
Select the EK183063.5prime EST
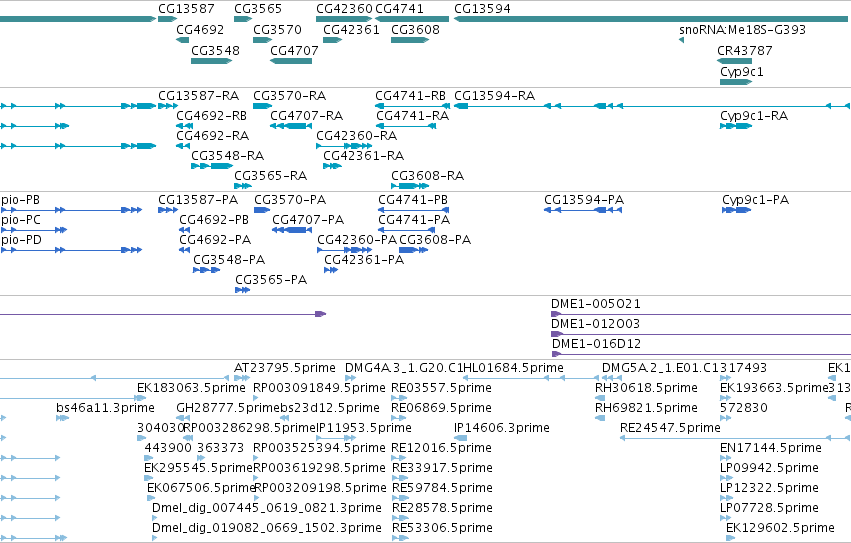pyautogui.click(x=142, y=398)
